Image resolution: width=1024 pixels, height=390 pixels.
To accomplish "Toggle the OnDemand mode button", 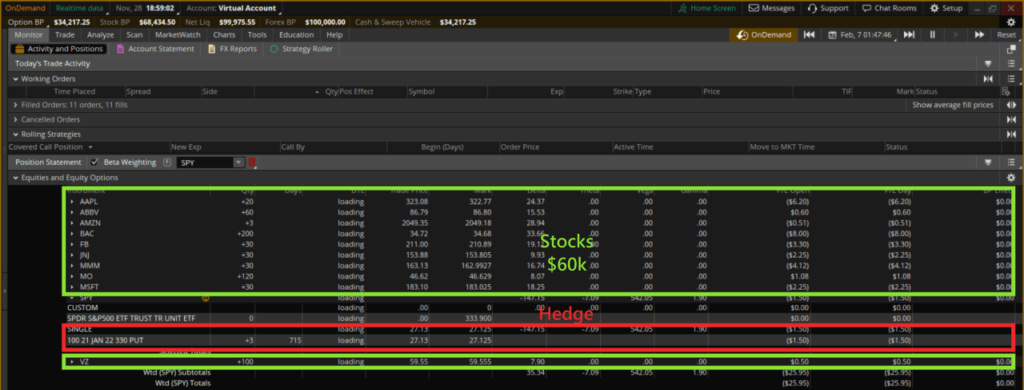I will (763, 35).
